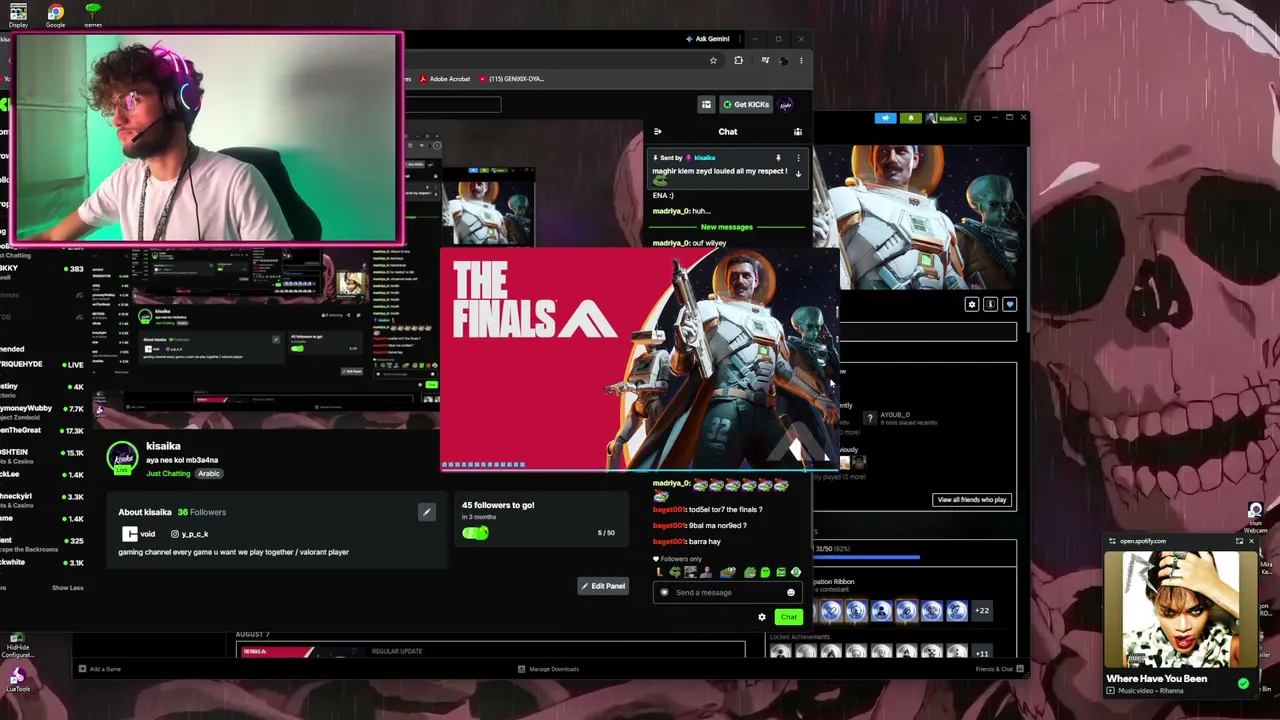
Task: Collapse the Kick chat panel
Action: point(657,132)
